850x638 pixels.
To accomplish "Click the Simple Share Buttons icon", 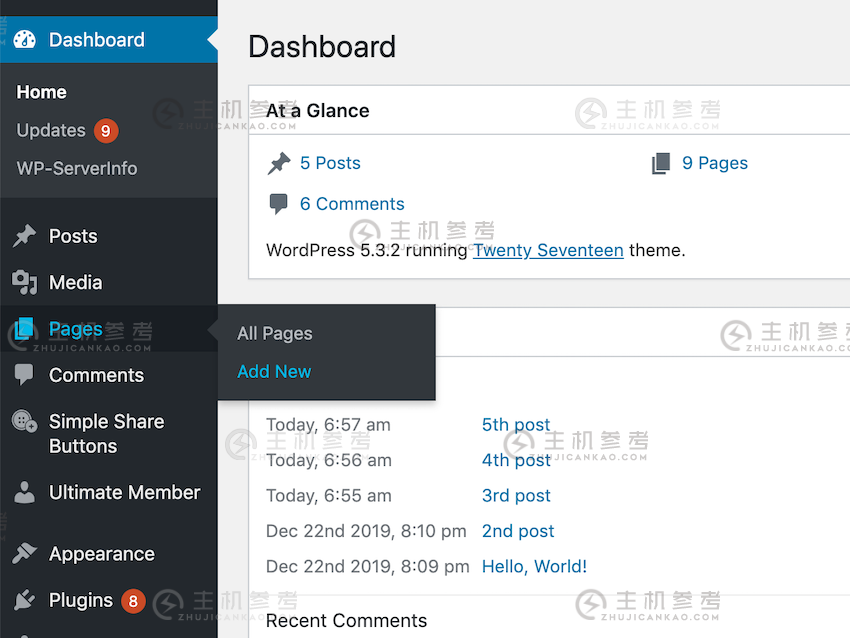I will (x=24, y=421).
